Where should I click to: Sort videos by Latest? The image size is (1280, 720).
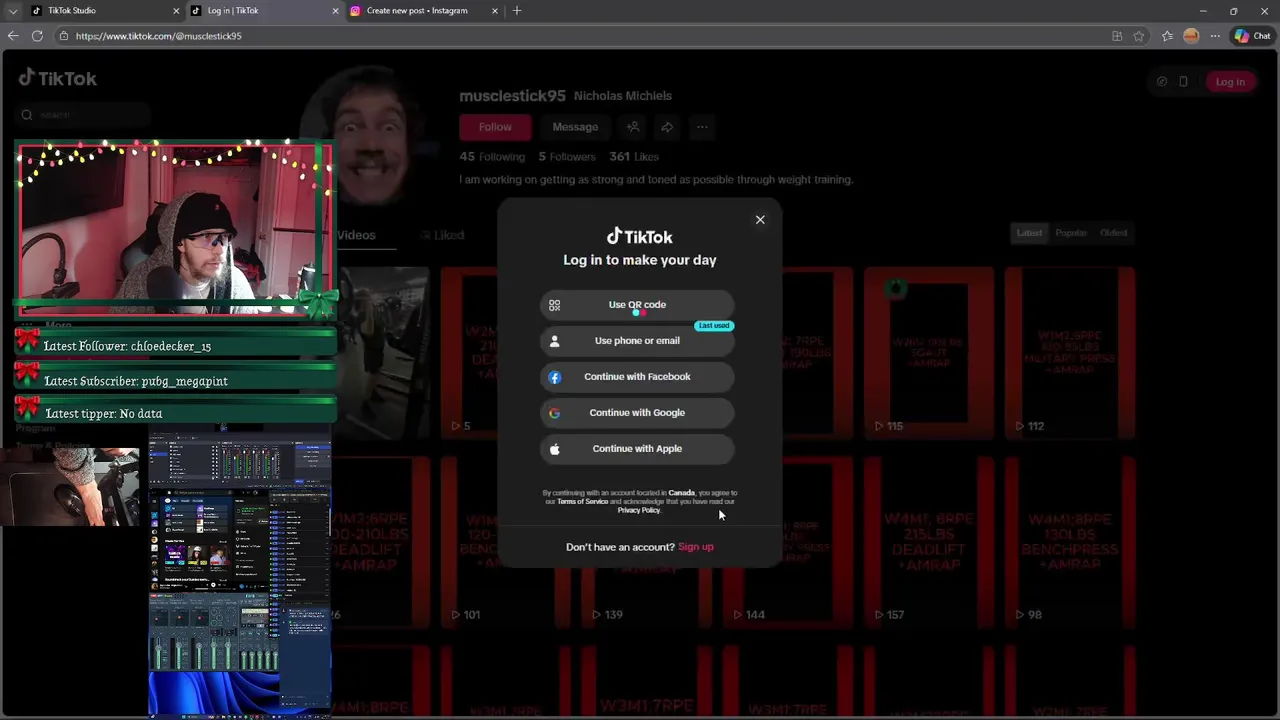pyautogui.click(x=1029, y=233)
